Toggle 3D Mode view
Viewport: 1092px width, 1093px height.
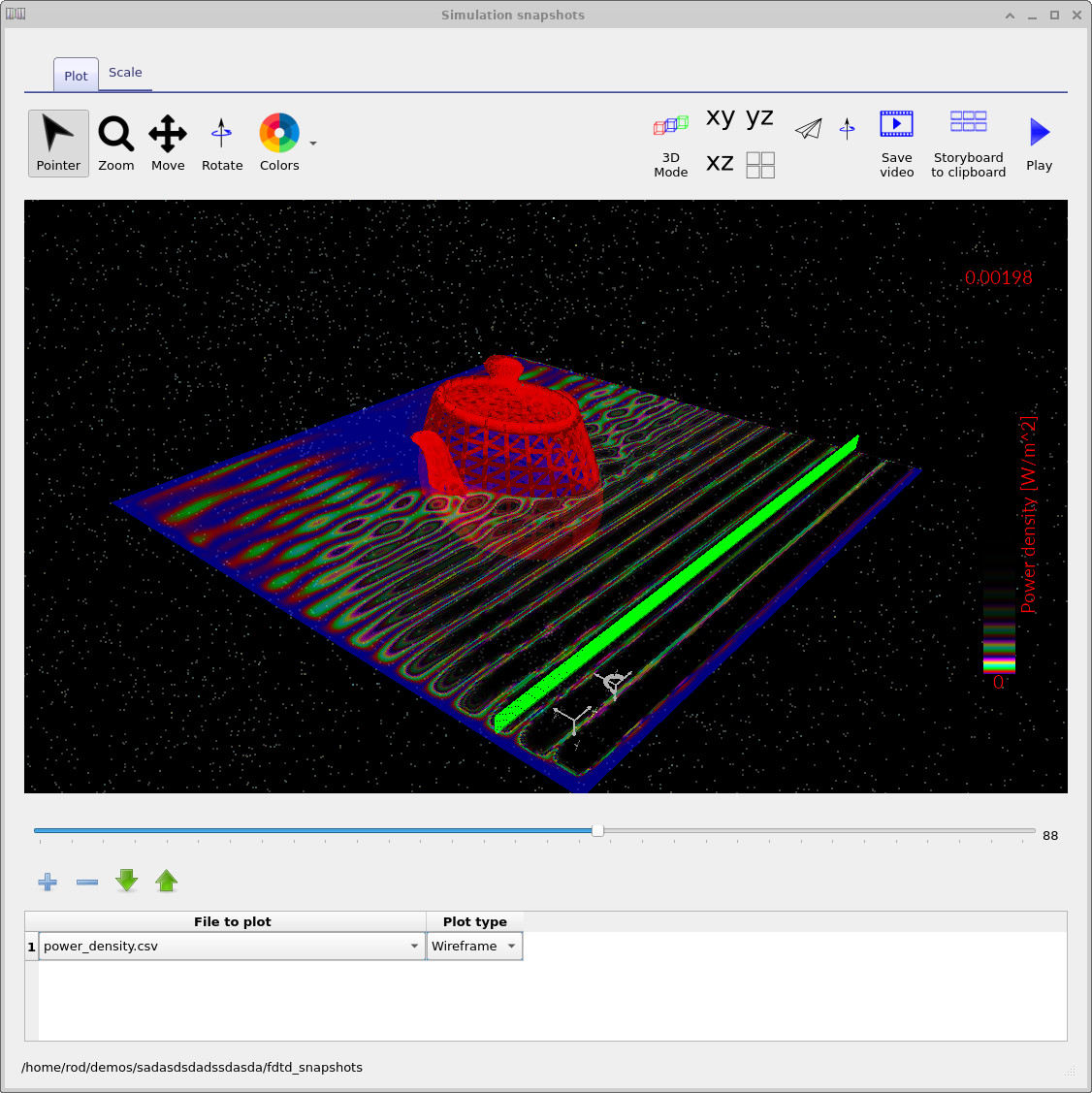670,145
